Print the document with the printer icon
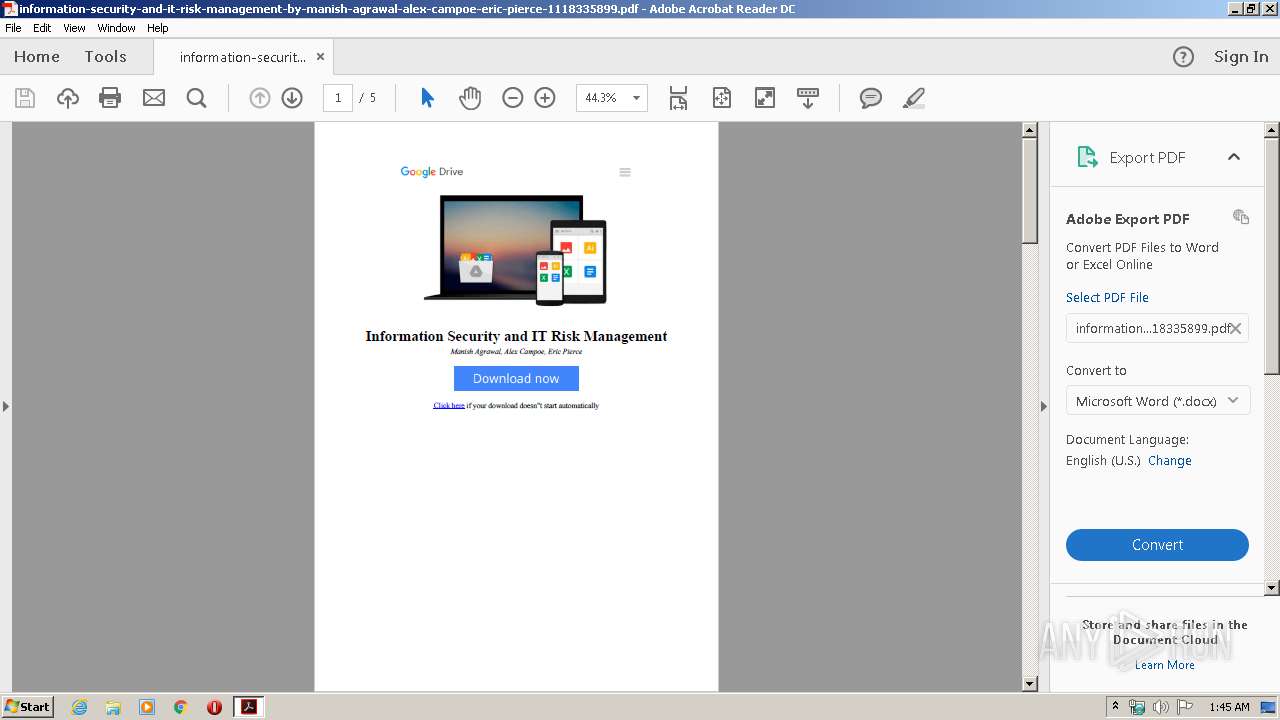Screen dimensions: 1280x720 110,98
